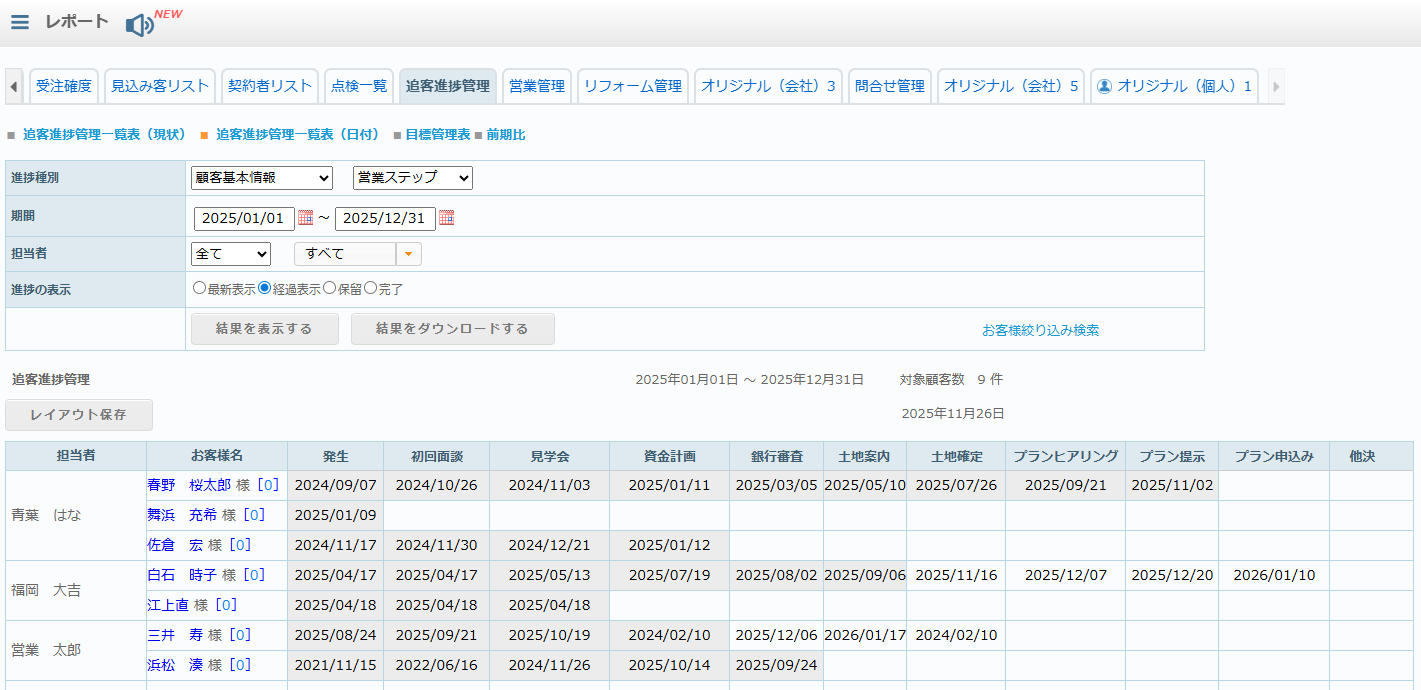Click the person icon on オリジナル（個人）1 tab
The width and height of the screenshot is (1421, 690).
point(1105,86)
